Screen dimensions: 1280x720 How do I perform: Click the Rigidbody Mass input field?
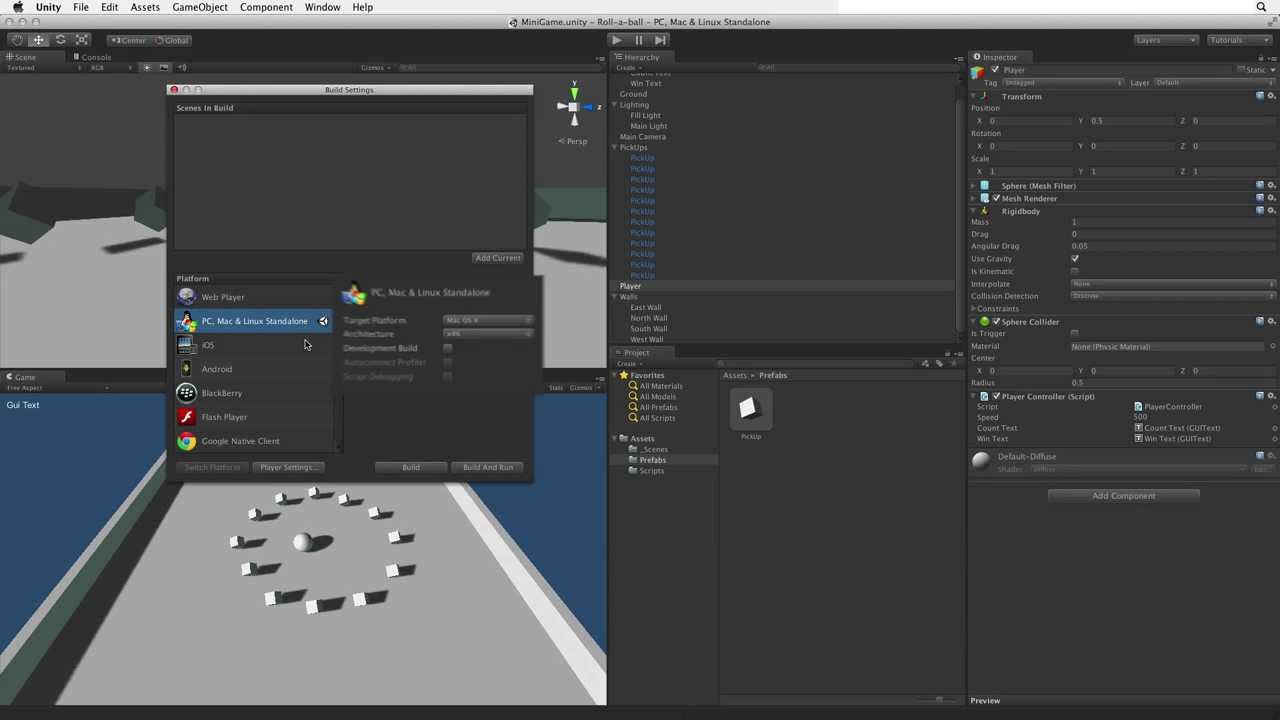pos(1174,222)
